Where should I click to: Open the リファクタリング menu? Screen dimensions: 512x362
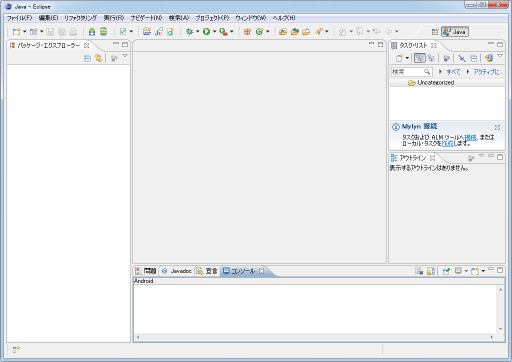[x=80, y=18]
